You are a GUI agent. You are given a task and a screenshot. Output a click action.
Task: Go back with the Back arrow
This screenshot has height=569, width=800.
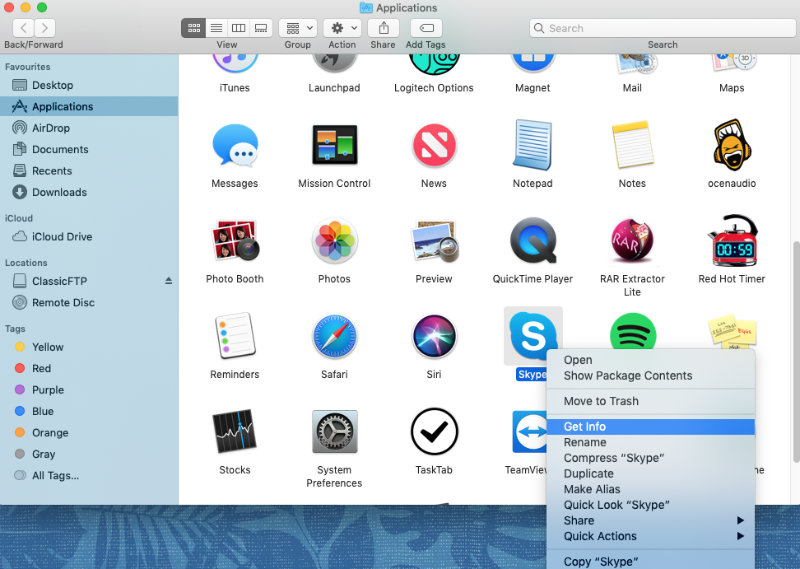(23, 28)
